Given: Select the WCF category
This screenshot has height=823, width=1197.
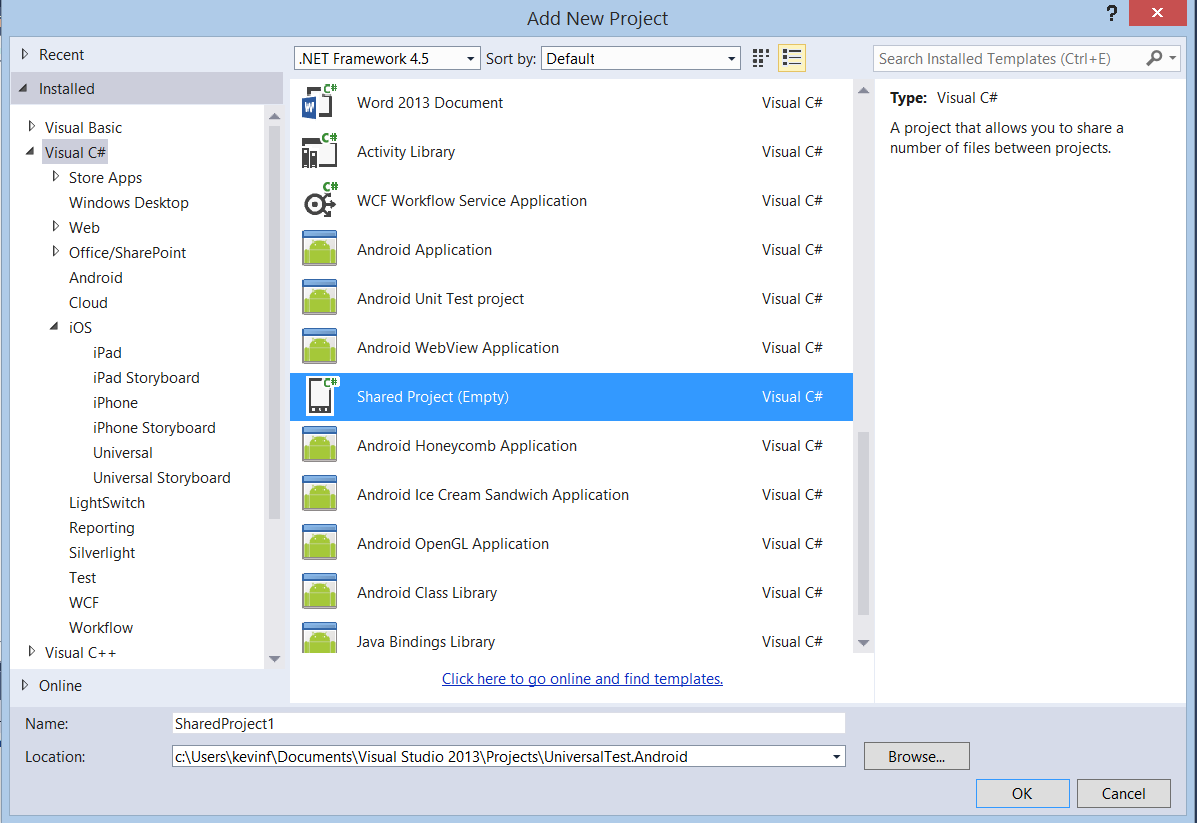Looking at the screenshot, I should (x=84, y=602).
